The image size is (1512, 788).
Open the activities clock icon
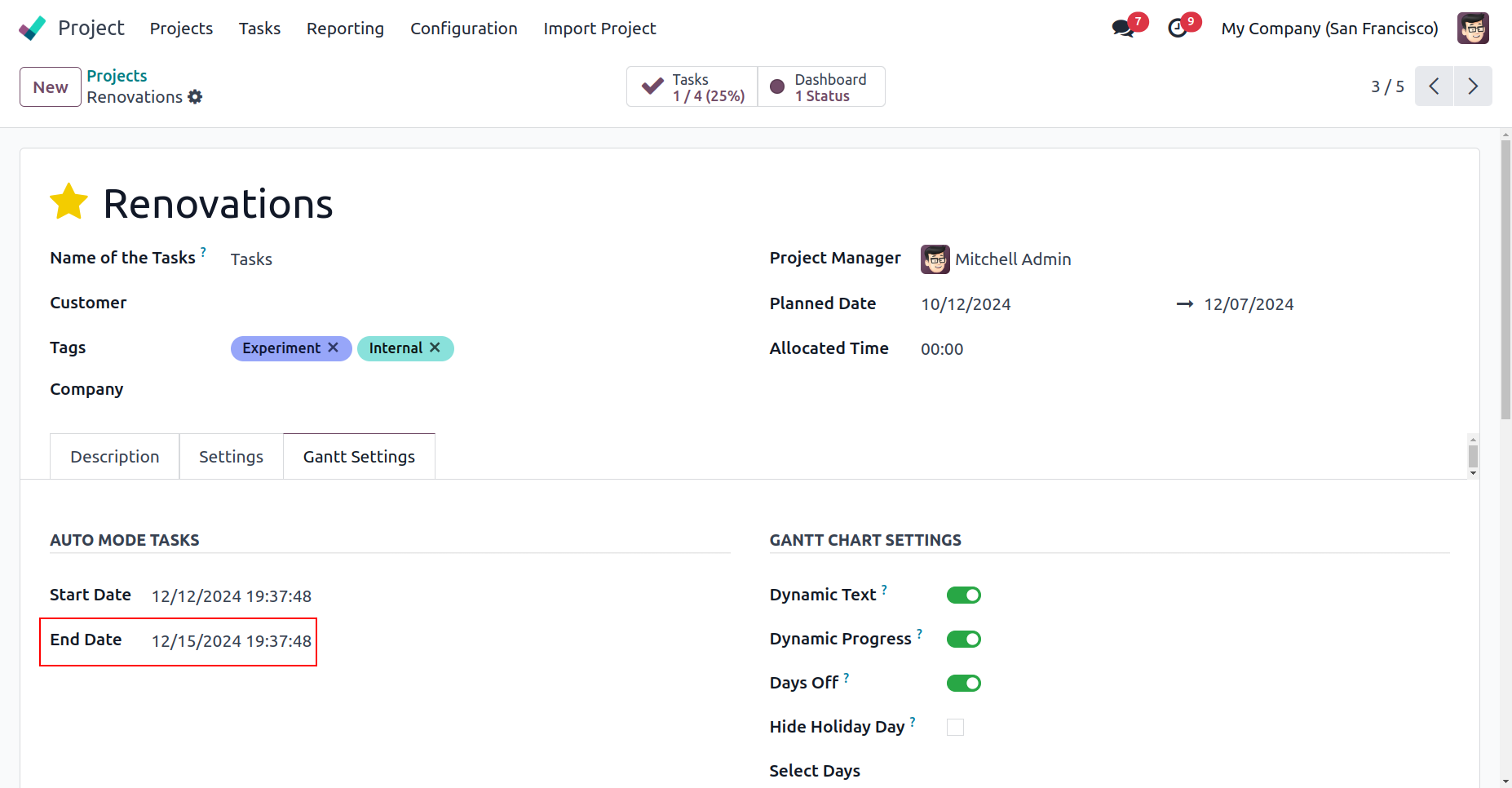1177,29
